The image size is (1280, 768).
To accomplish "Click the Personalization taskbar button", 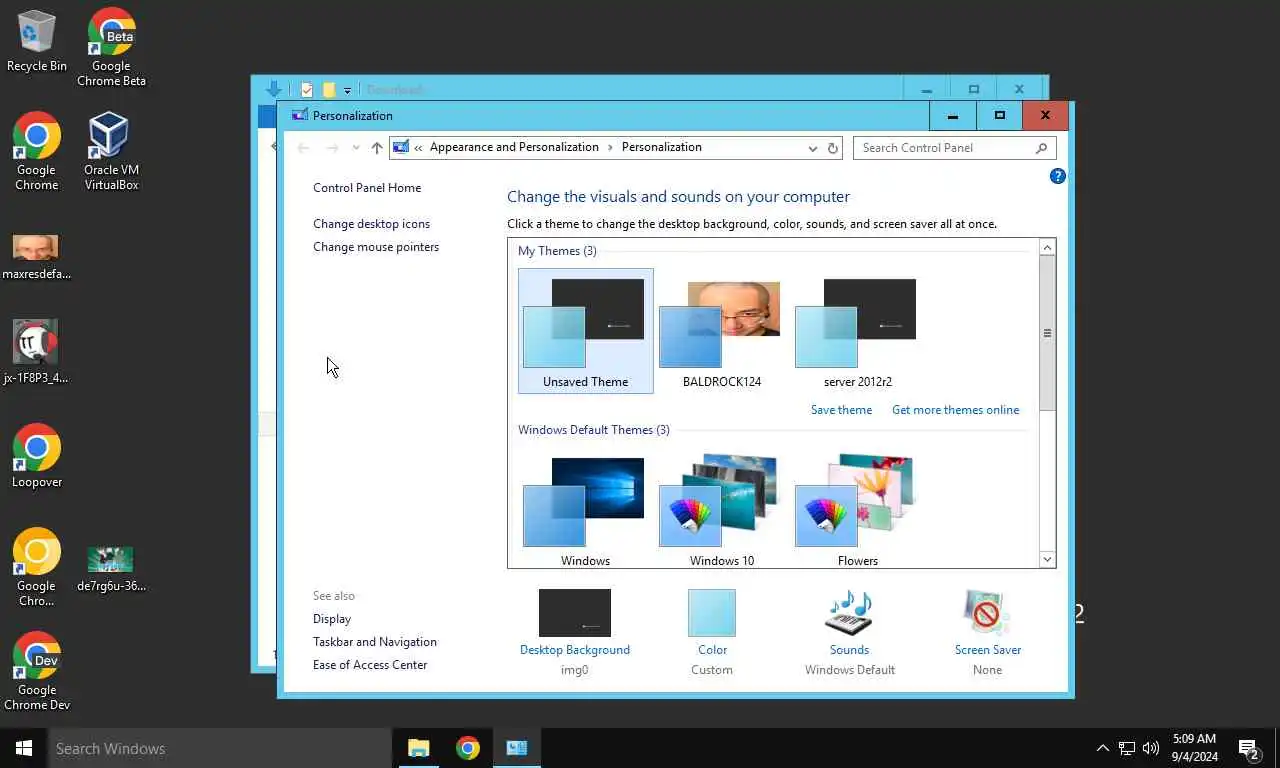I will coord(516,748).
